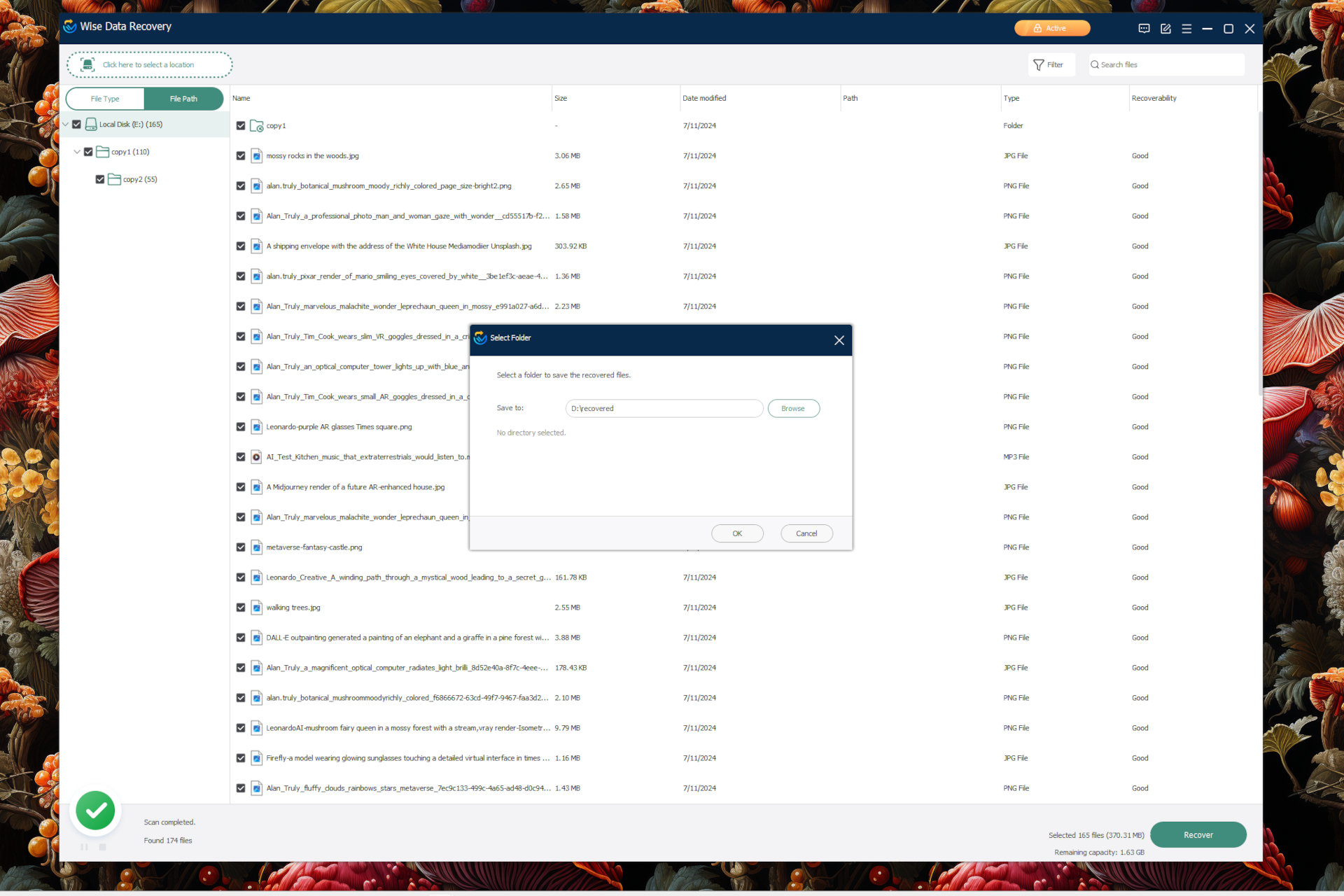Screen dimensions: 1344x896
Task: Switch to the File Path tab
Action: (183, 98)
